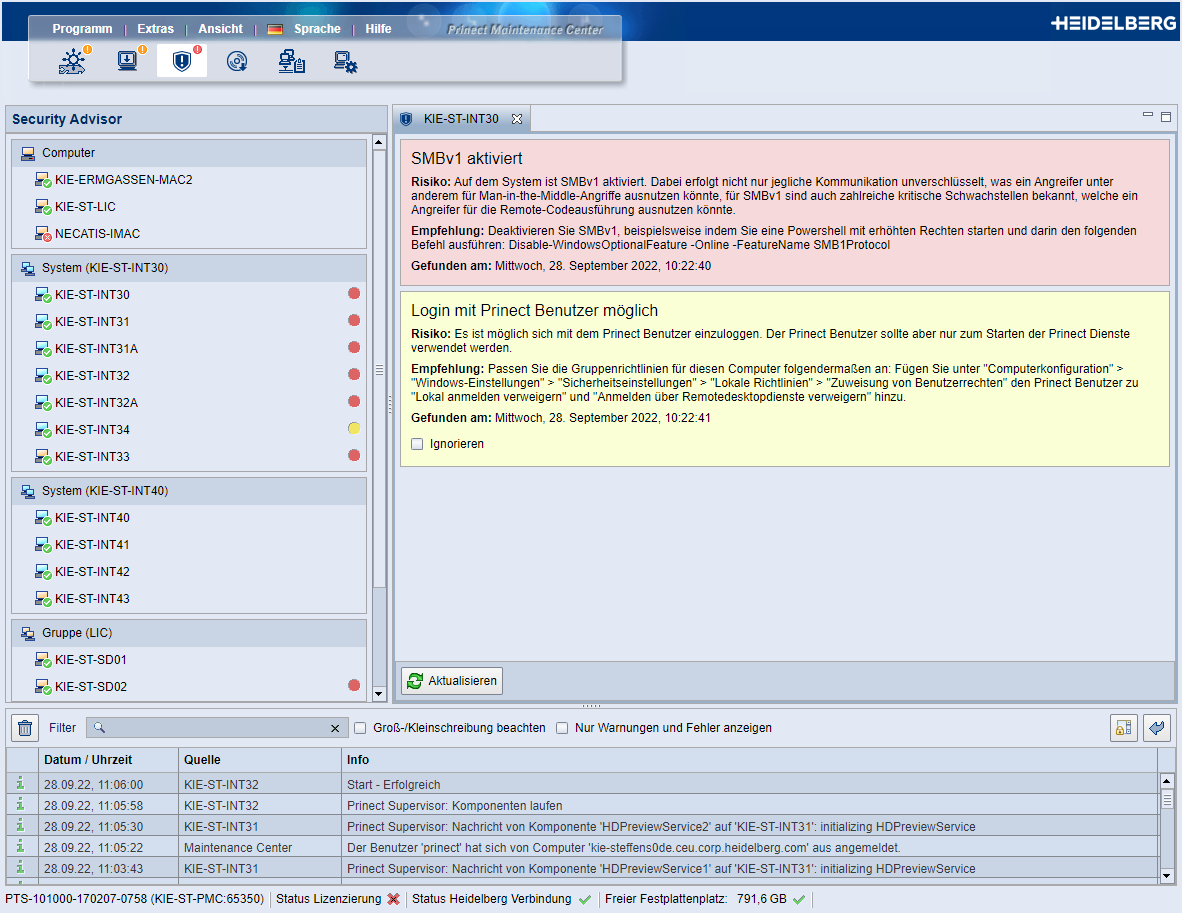Click the free disk space check icon

point(799,899)
